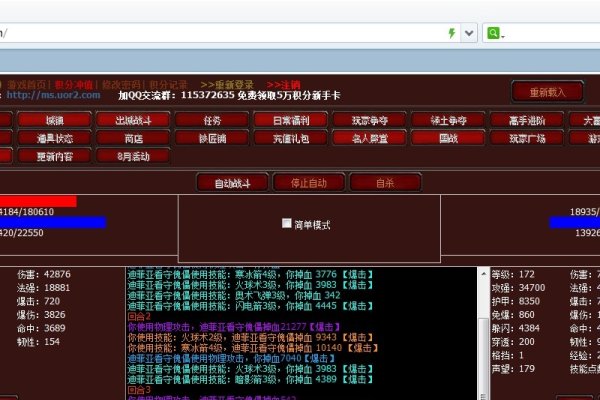Viewport: 600px width, 400px height.
Task: Click the 韧性: 154 stat
Action: click(38, 341)
